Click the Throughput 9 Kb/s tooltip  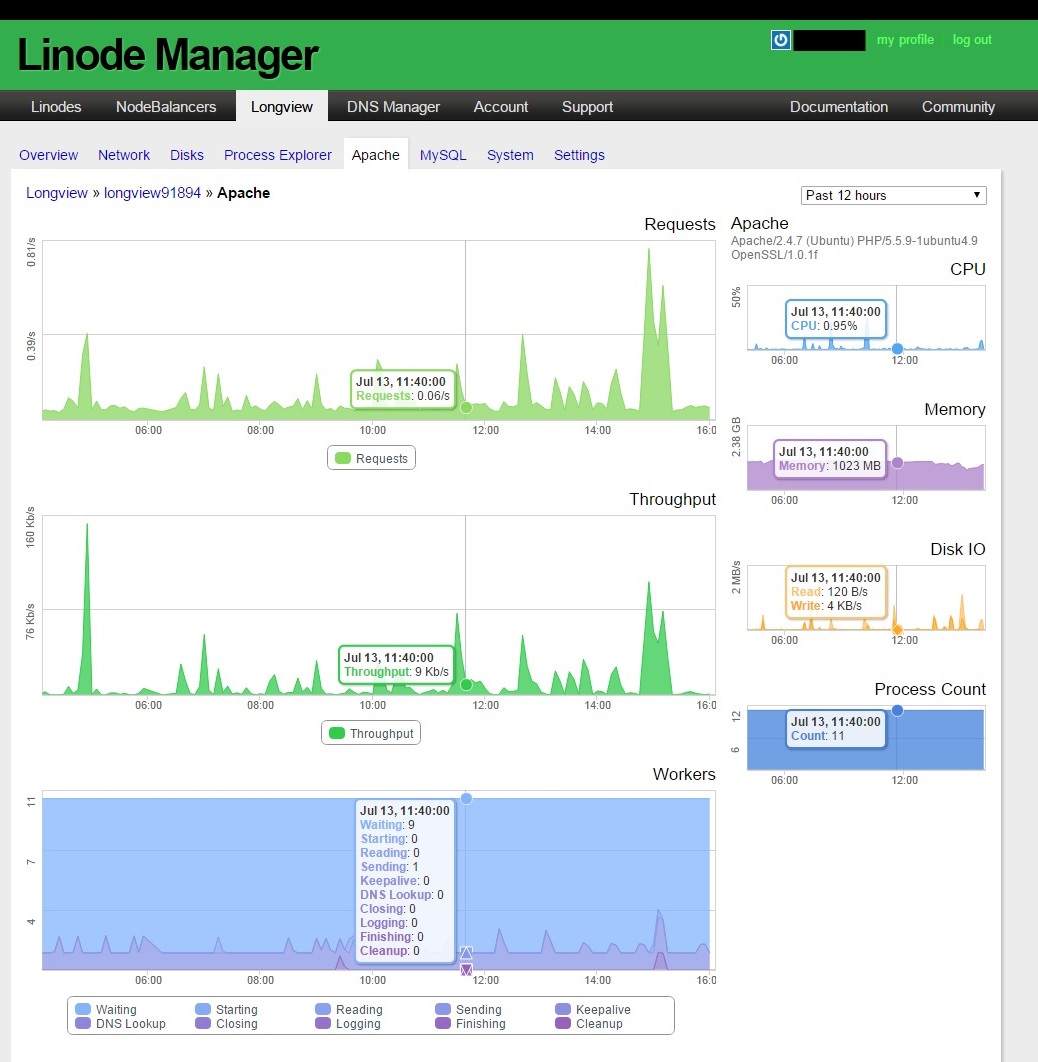396,664
